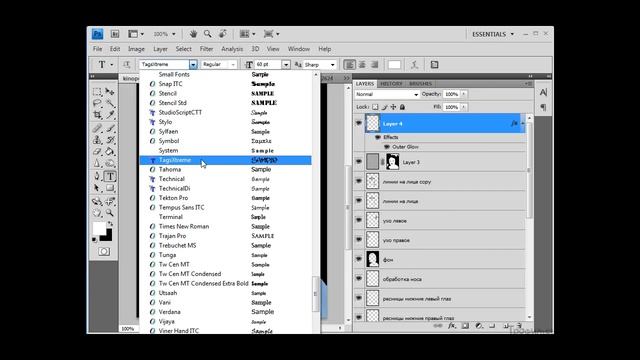Viewport: 640px width, 360px height.
Task: Select the Eyedropper tool
Action: (110, 115)
